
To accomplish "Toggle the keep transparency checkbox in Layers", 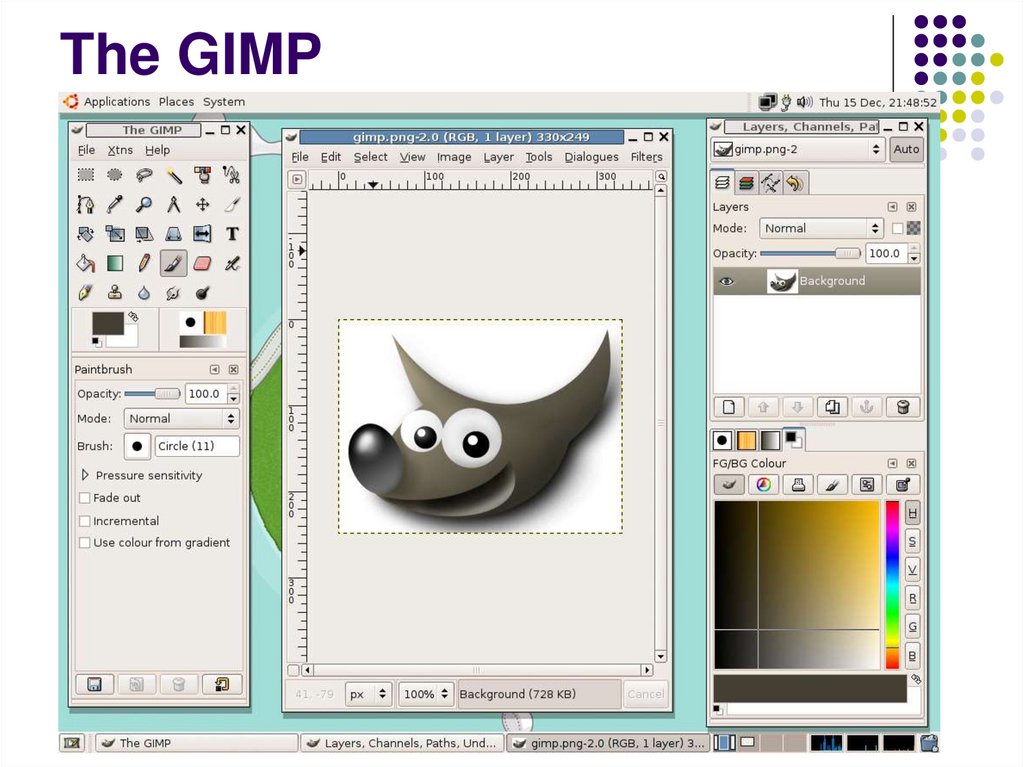I will [x=897, y=228].
